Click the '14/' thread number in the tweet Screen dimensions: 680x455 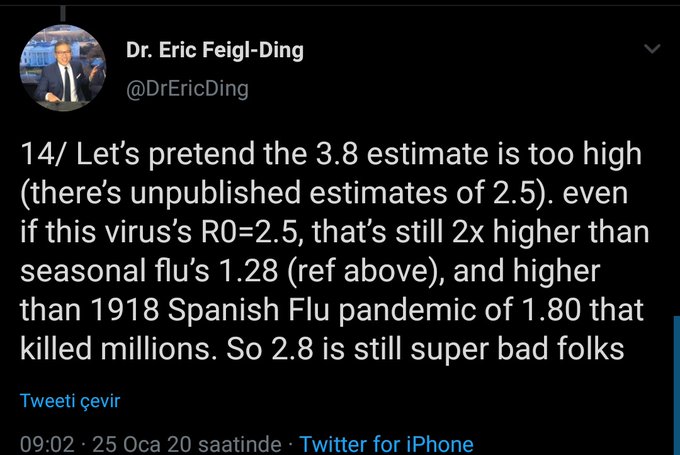coord(42,157)
